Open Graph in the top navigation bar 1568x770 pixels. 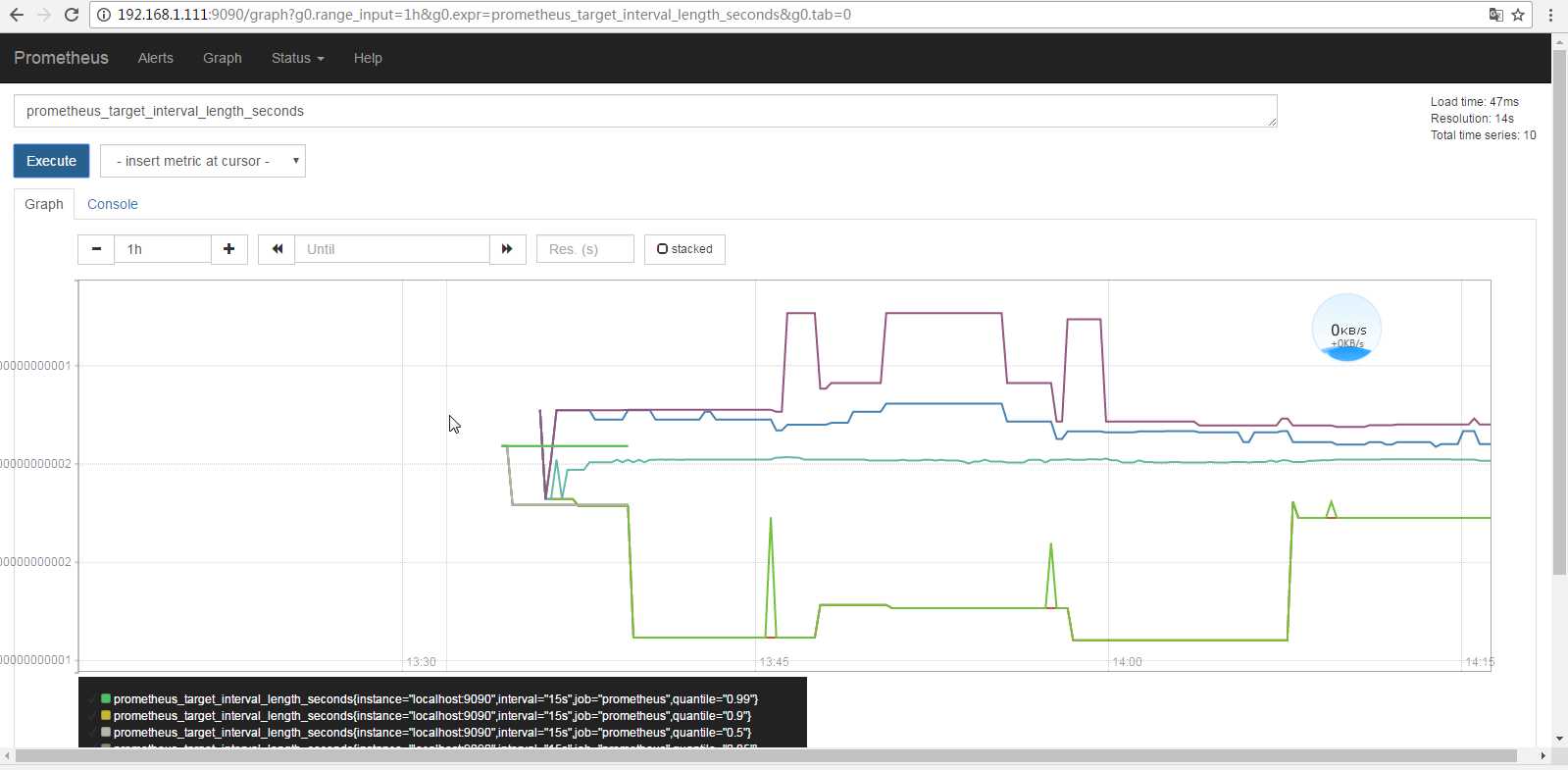tap(223, 58)
